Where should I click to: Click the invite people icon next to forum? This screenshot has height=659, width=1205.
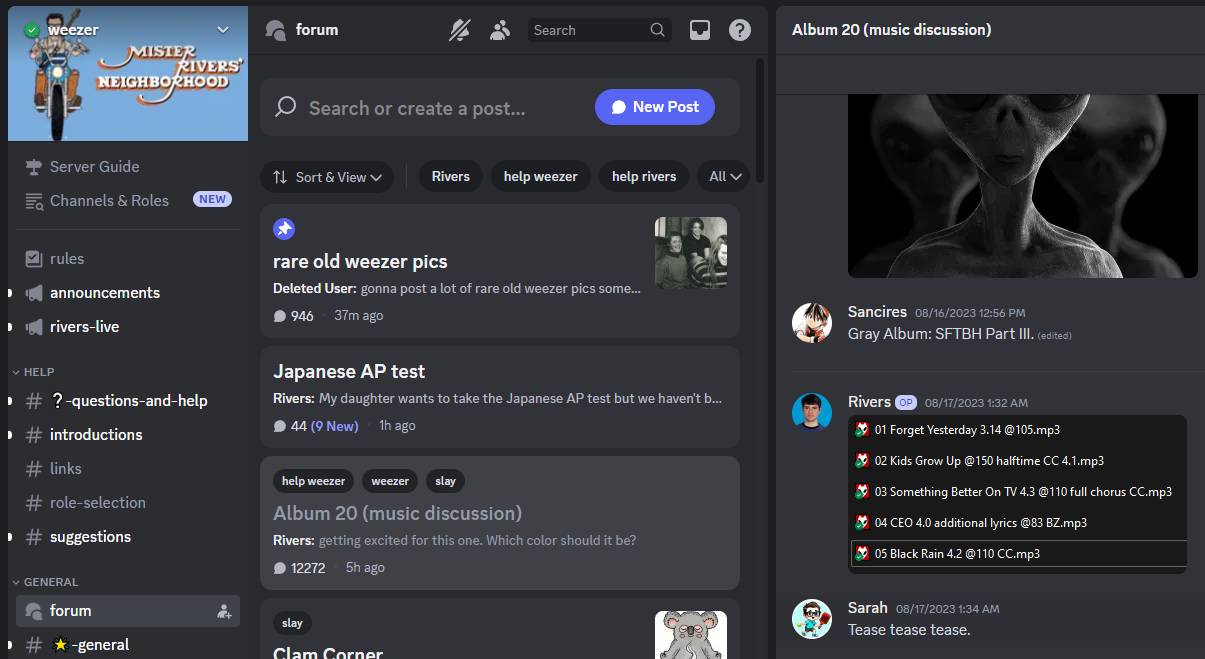pos(224,611)
